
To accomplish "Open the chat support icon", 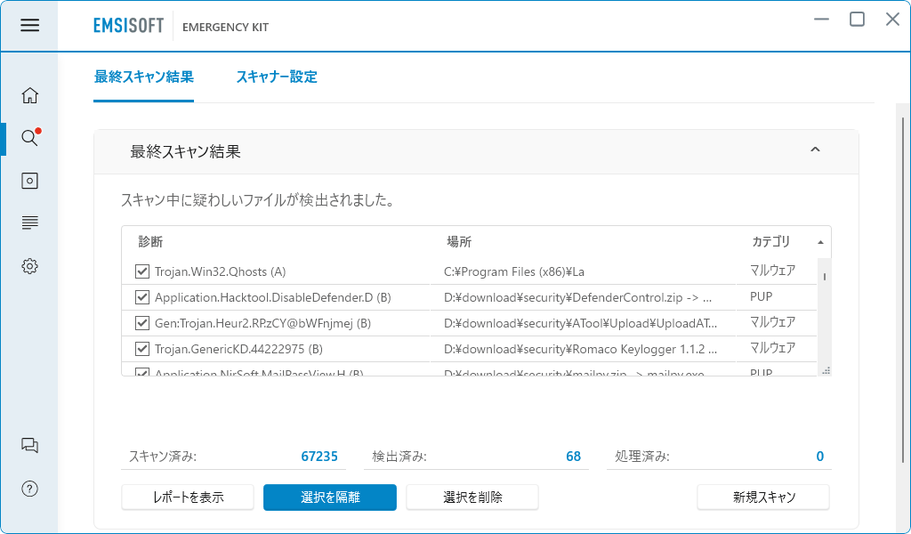I will tap(30, 445).
